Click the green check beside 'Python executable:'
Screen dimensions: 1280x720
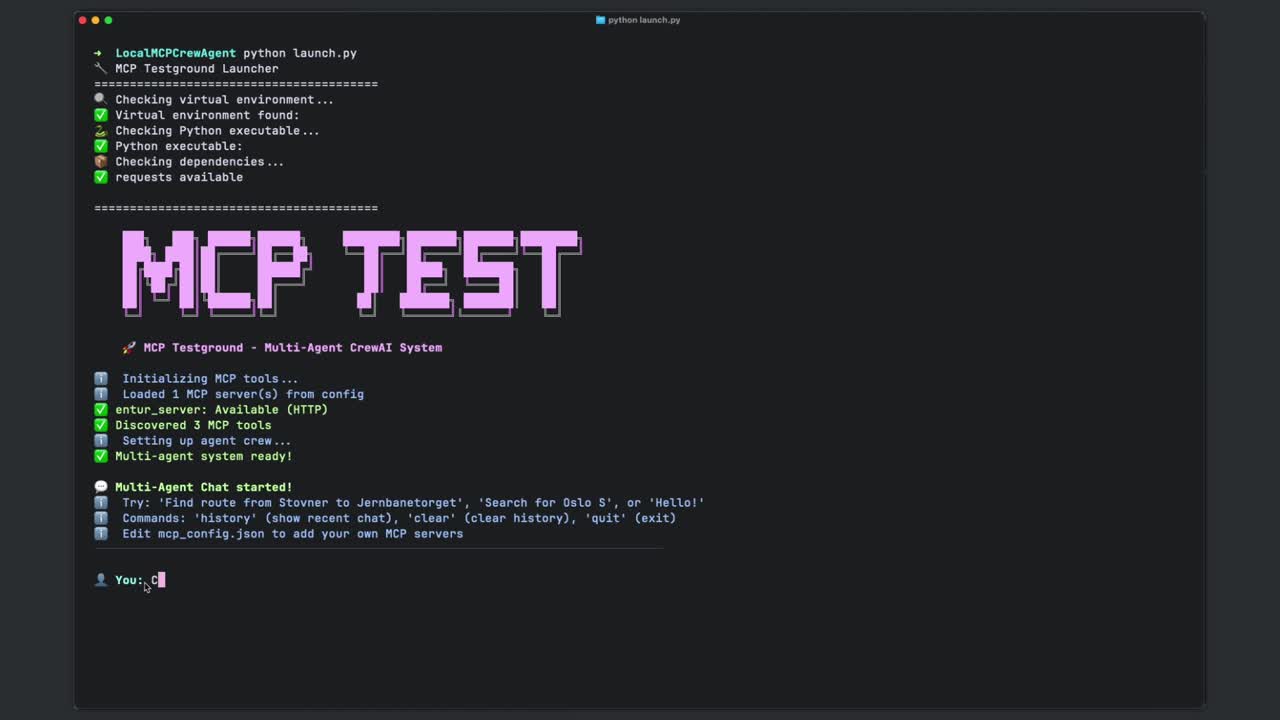pyautogui.click(x=100, y=146)
